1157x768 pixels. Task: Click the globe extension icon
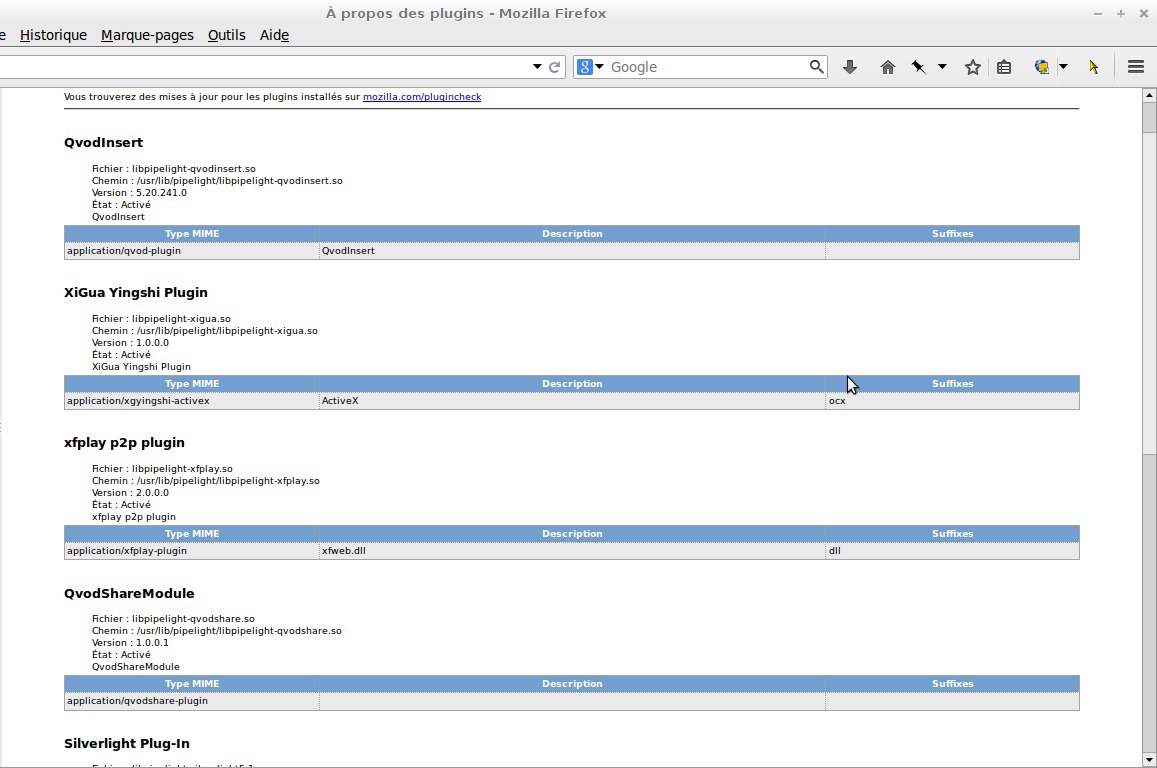pos(1042,67)
